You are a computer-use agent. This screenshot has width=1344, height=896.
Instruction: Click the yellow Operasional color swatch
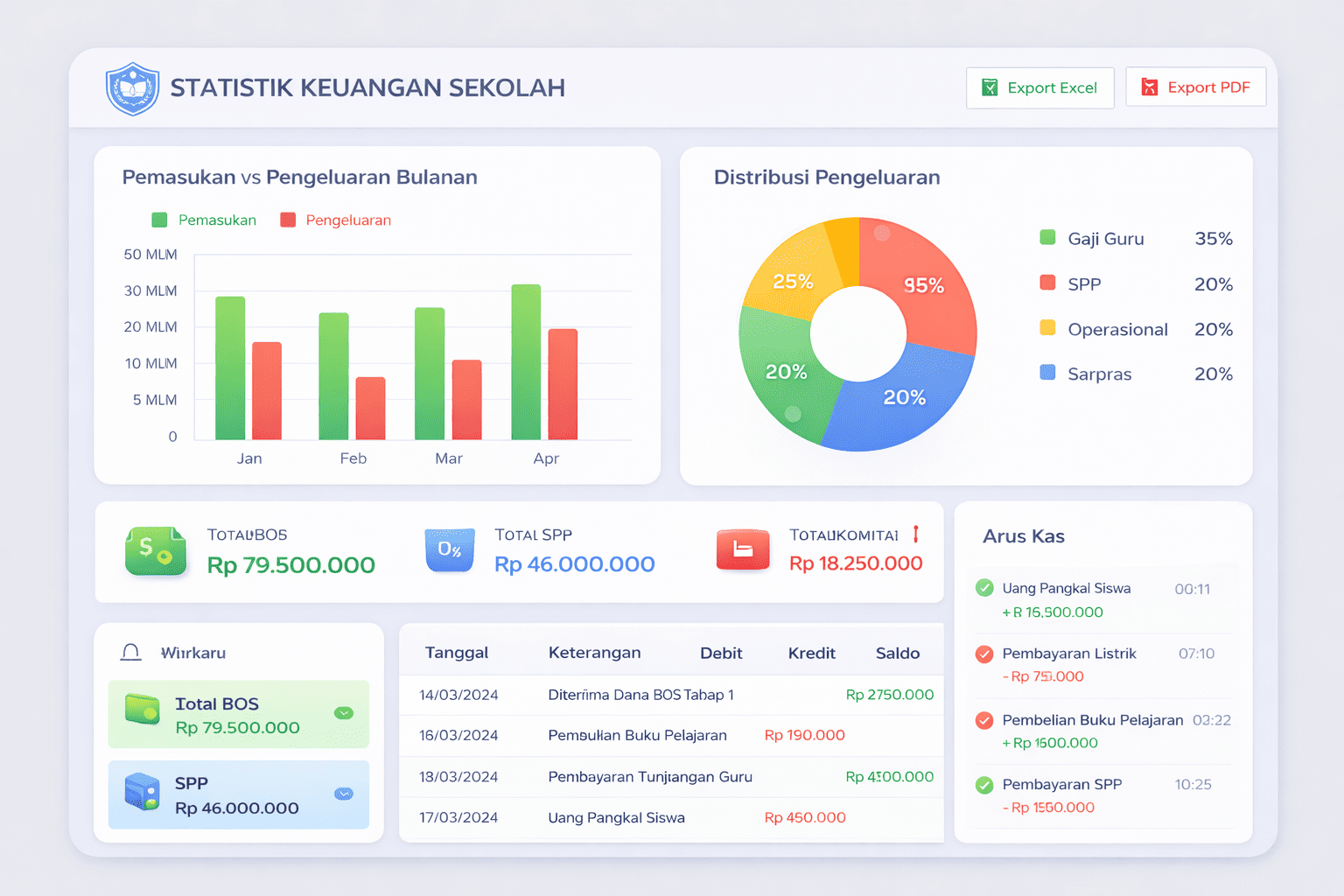coord(1046,329)
